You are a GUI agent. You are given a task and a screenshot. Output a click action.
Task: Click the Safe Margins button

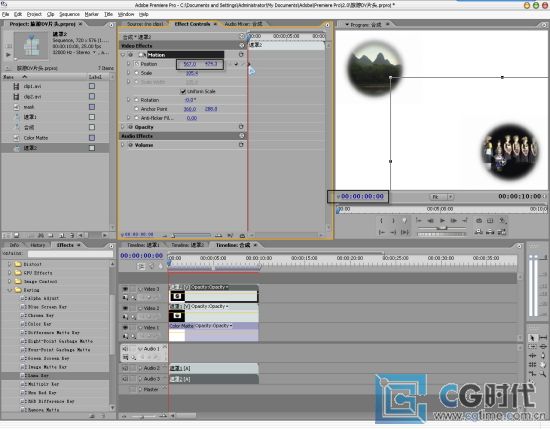click(x=490, y=221)
